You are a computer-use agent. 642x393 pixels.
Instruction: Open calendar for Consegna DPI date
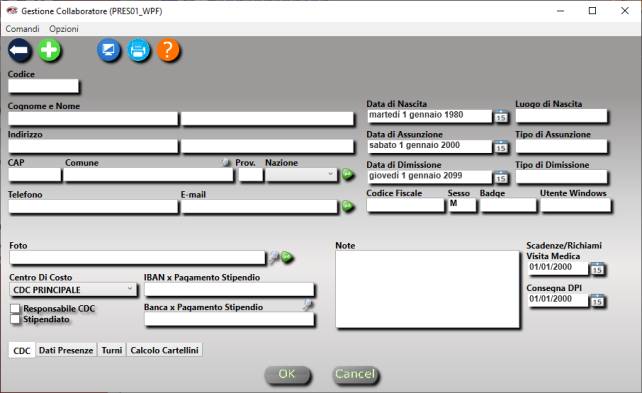coord(597,300)
